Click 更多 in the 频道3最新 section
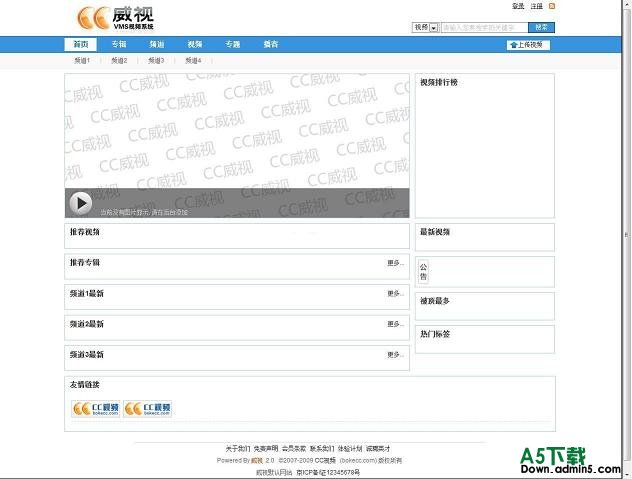632x479 pixels. pos(395,355)
